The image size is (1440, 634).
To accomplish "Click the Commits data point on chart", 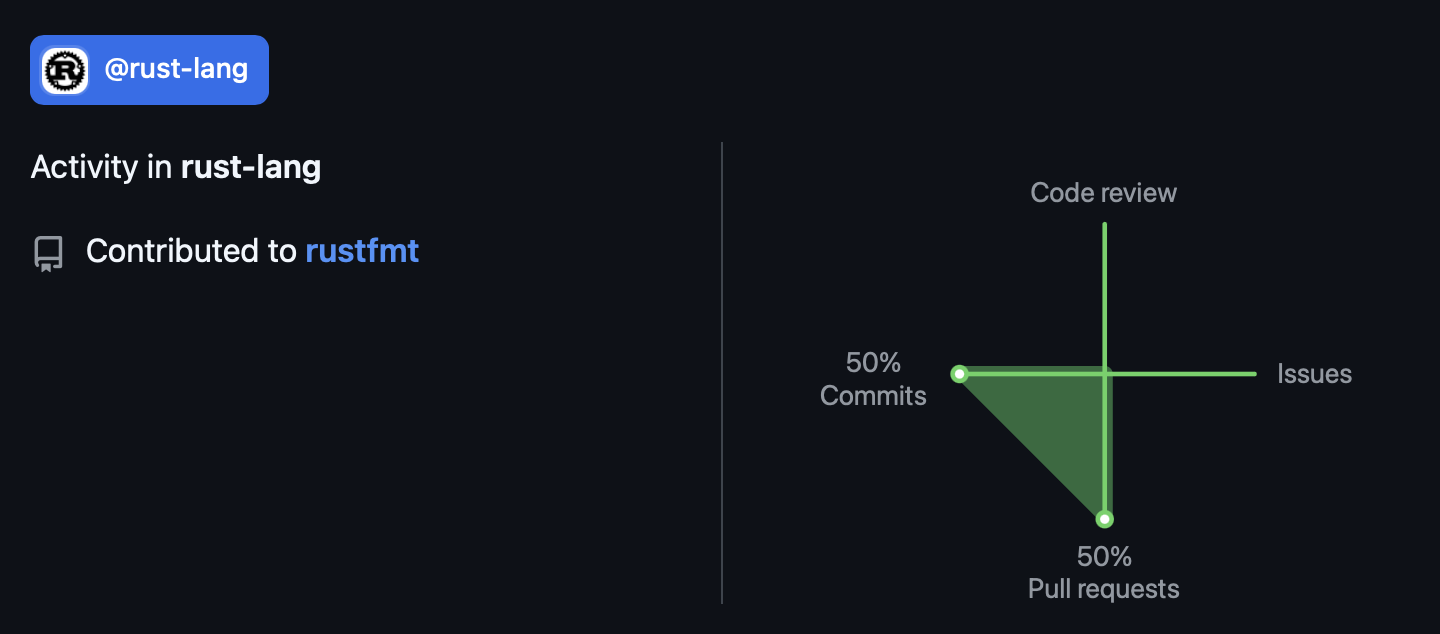I will tap(959, 374).
